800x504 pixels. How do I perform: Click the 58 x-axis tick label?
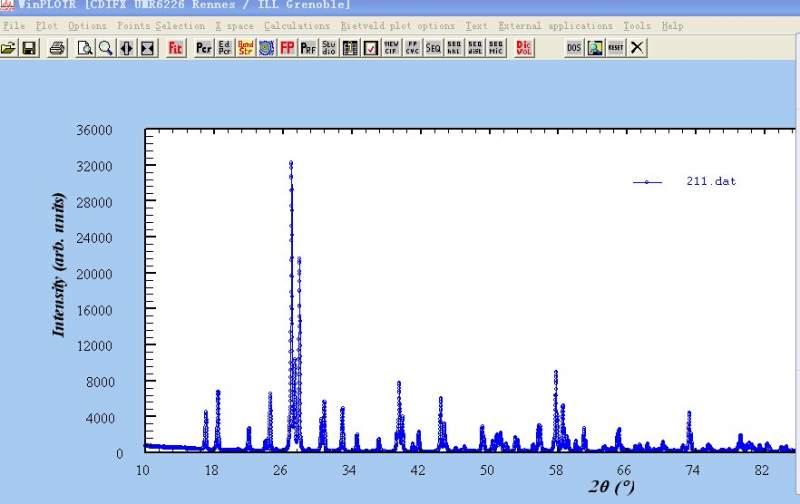(556, 470)
